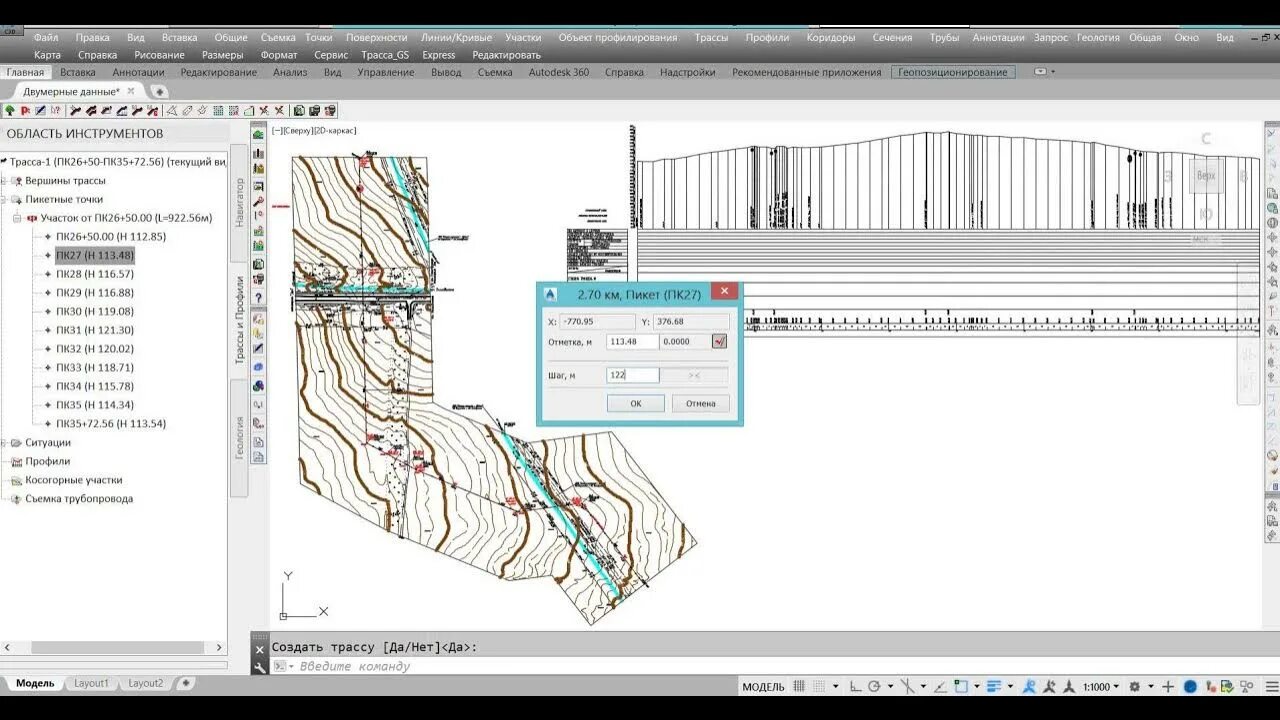Click the Отметка field showing 113.48
The image size is (1280, 720).
point(633,341)
